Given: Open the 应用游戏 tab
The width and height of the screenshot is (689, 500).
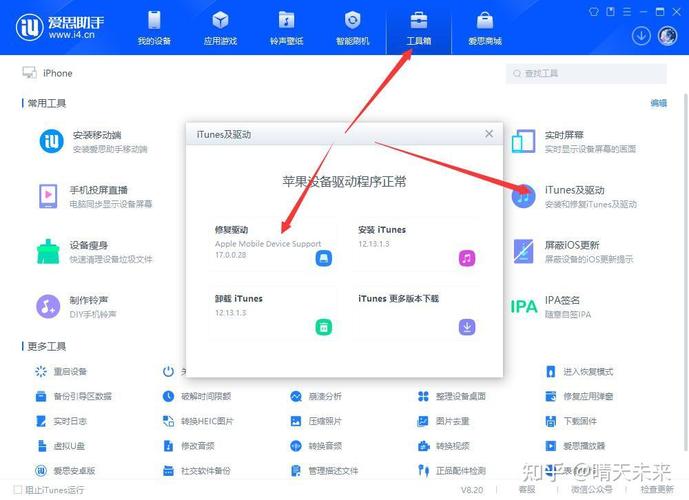Looking at the screenshot, I should pos(220,28).
